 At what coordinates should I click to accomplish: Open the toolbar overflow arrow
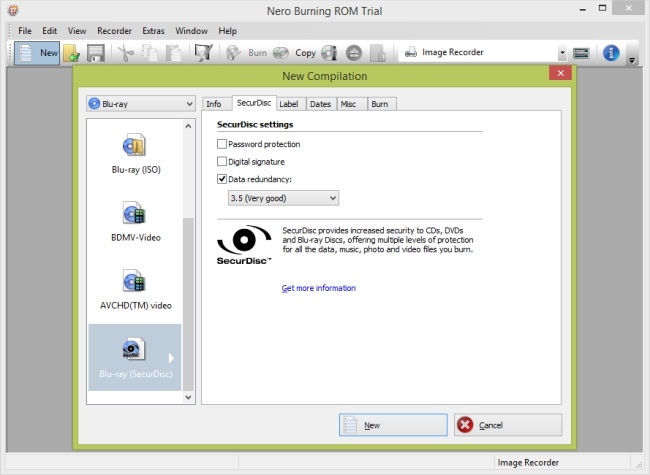click(x=632, y=60)
